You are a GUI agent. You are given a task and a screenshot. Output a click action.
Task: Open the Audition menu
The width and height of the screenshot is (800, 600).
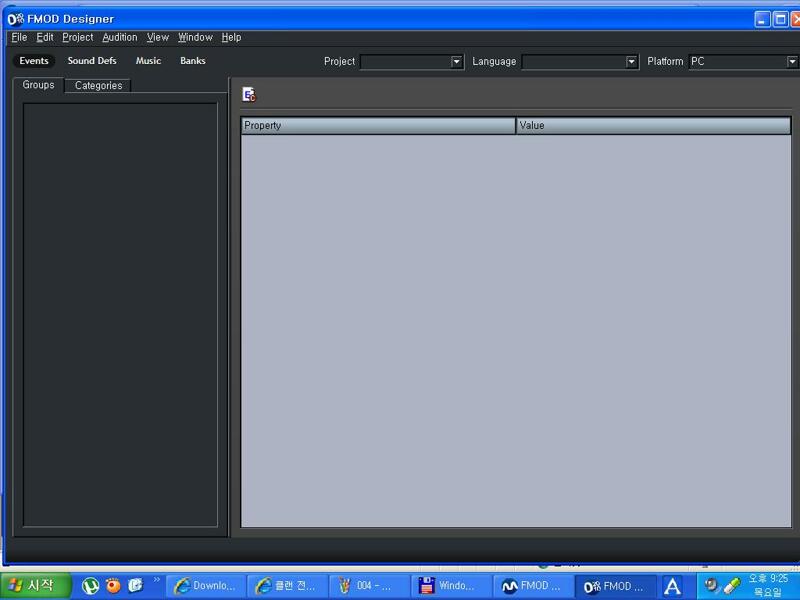point(120,37)
